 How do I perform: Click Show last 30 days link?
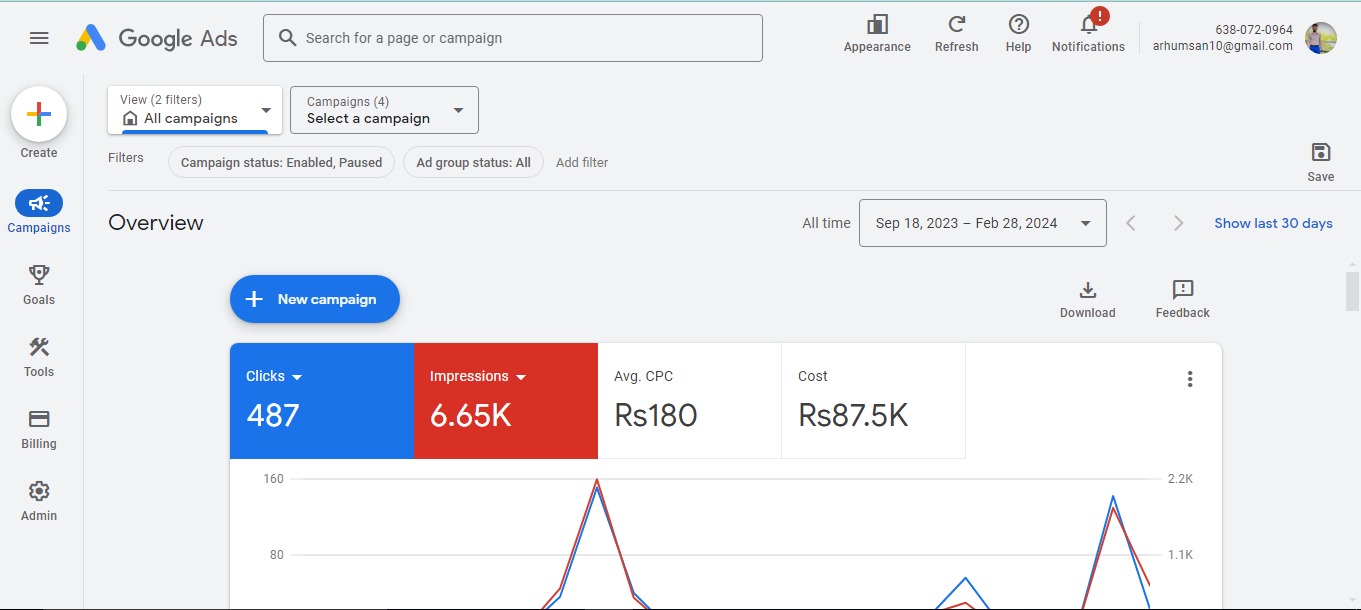[x=1273, y=223]
